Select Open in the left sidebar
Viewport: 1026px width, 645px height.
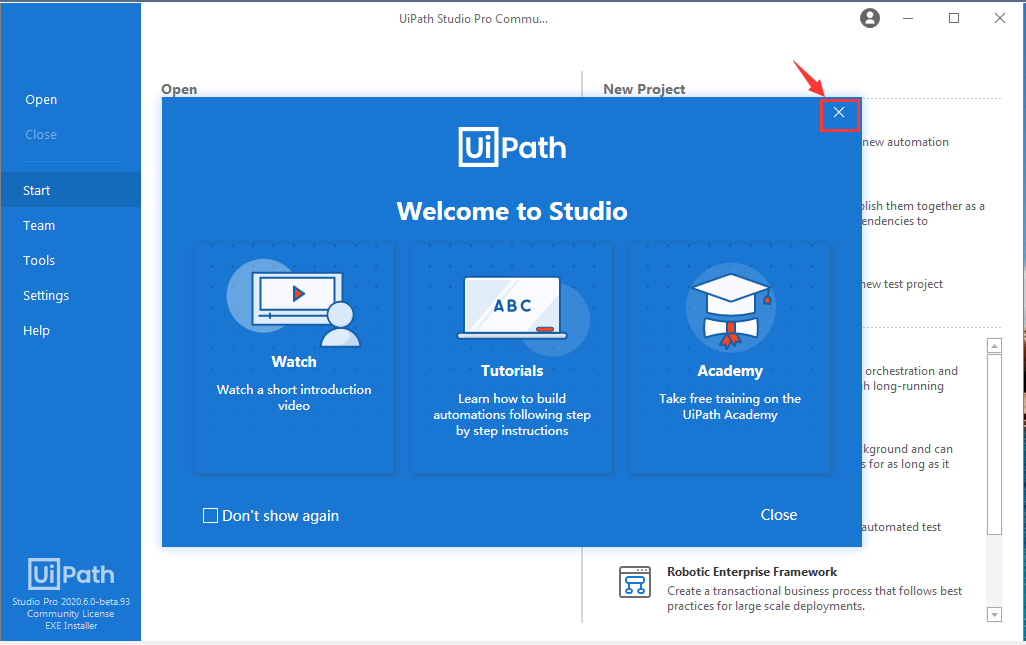(41, 99)
